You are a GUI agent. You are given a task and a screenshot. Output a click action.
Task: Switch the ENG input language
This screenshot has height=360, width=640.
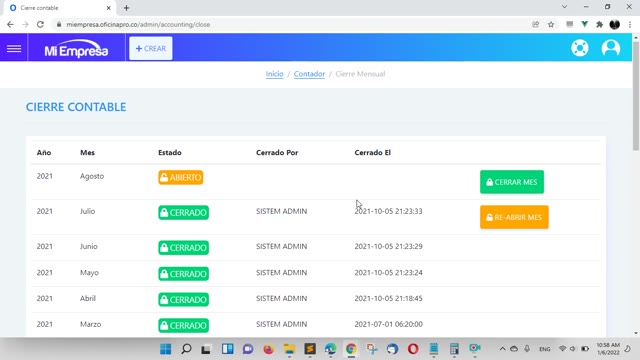(544, 349)
